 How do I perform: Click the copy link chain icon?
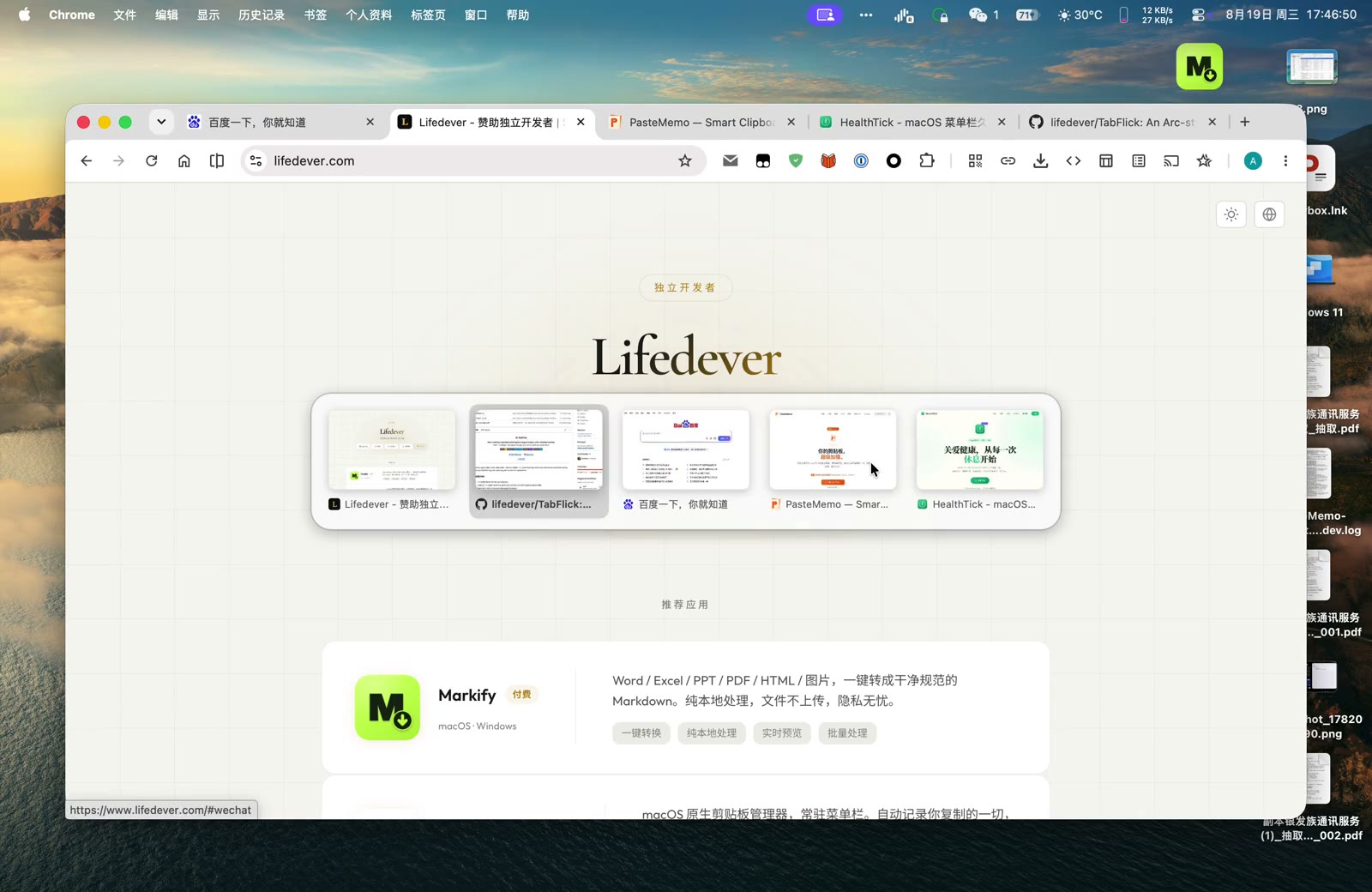(1008, 160)
